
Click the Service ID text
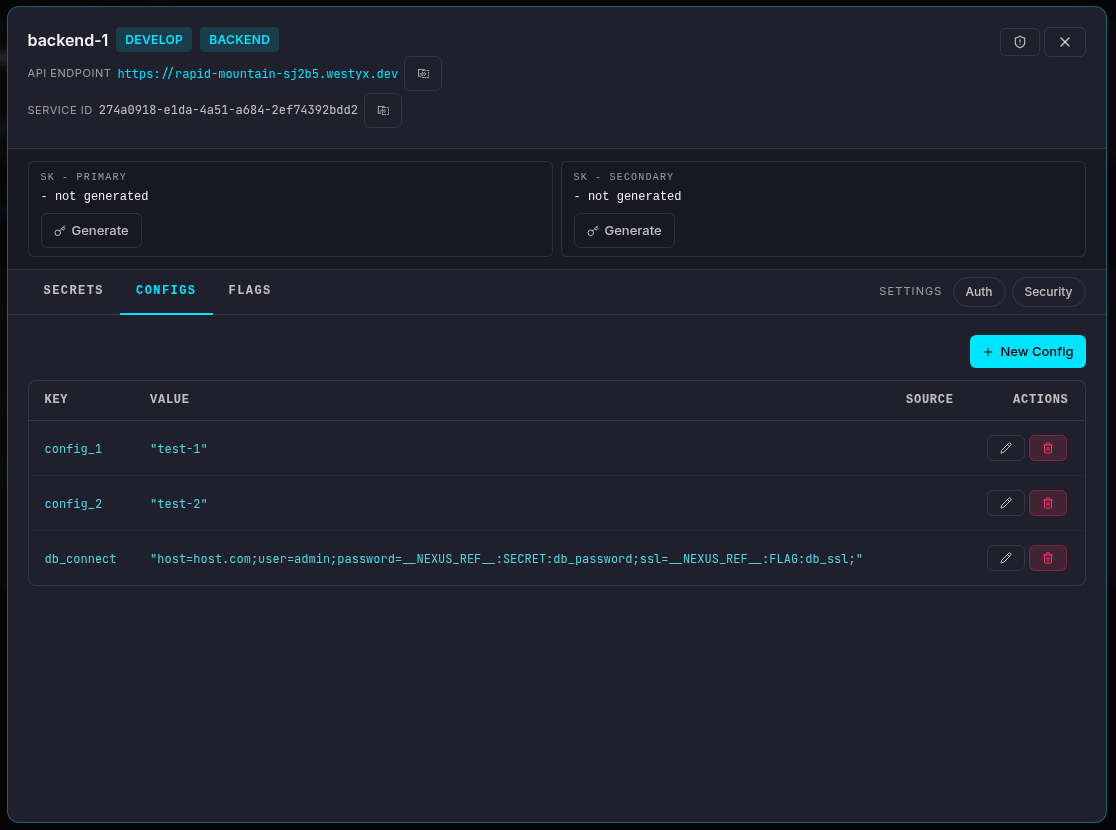coord(228,110)
